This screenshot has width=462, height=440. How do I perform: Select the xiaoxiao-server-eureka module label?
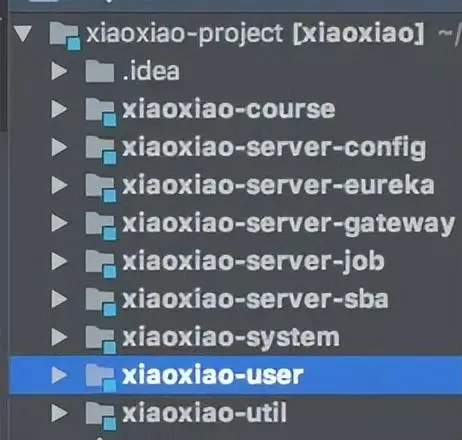pyautogui.click(x=278, y=186)
